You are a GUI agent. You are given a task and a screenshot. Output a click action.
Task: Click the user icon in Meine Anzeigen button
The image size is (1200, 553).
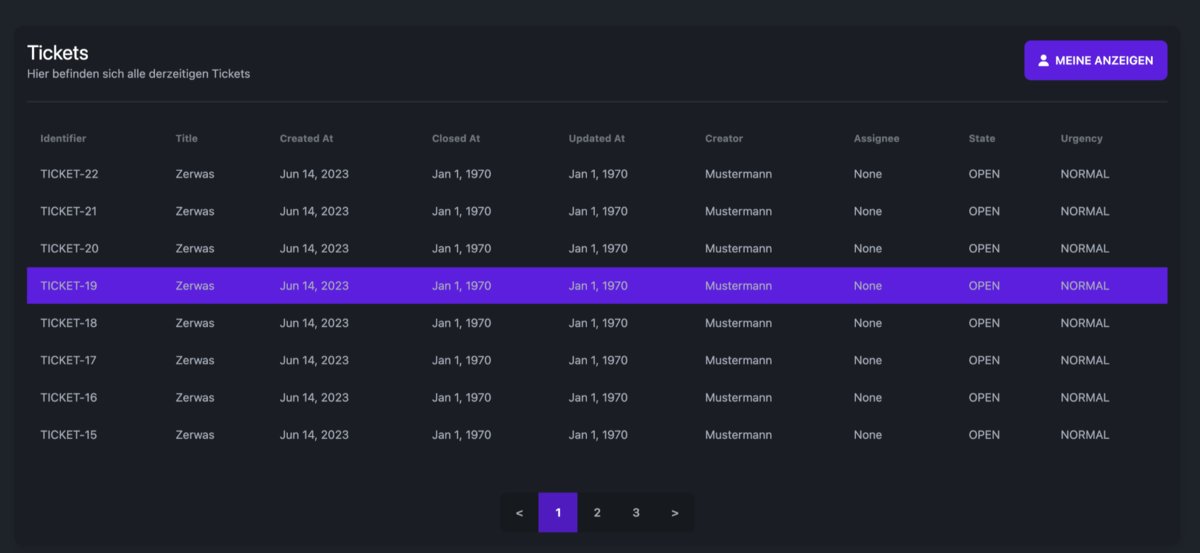click(1043, 60)
